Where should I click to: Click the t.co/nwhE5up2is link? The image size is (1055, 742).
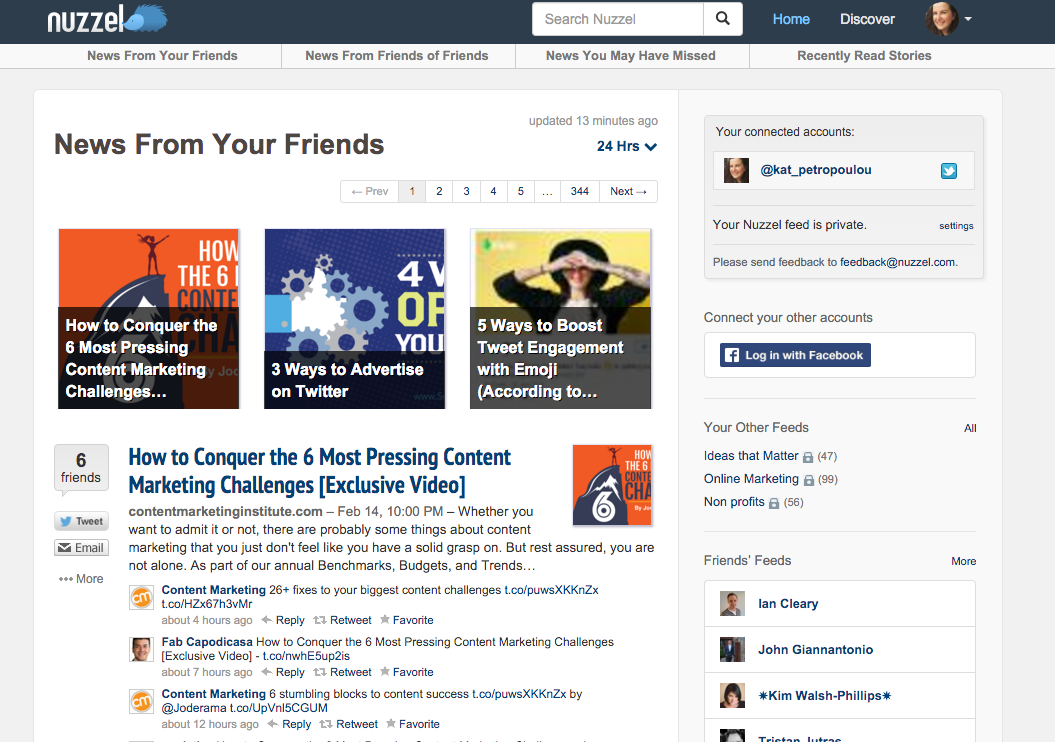306,656
